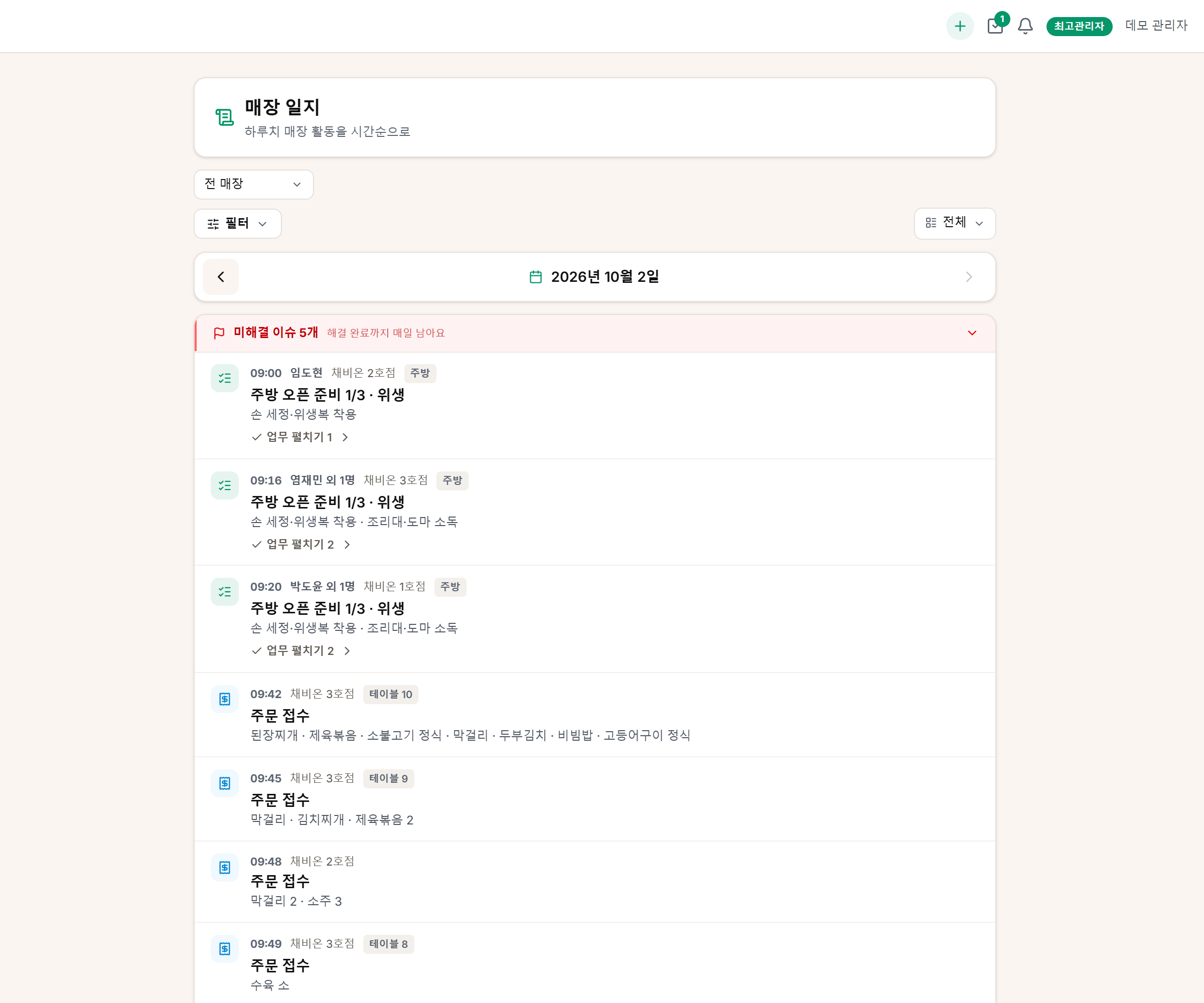Click 주방 tag on 09:00 entry
Screen dimensions: 1204x1003
click(x=420, y=373)
